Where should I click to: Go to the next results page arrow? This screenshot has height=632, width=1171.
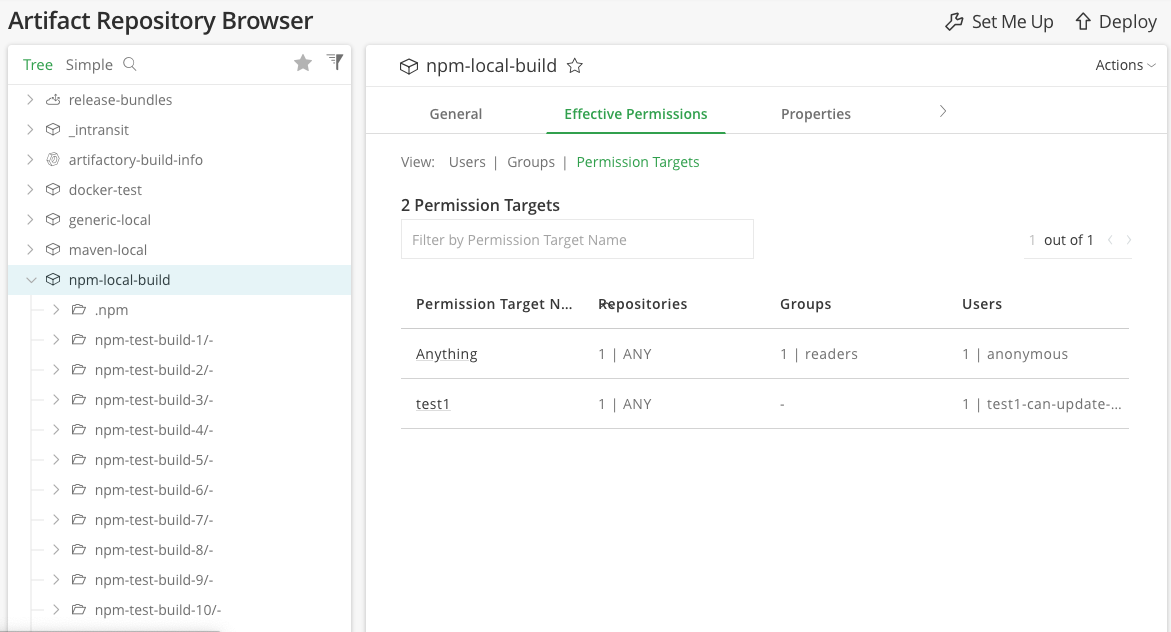point(1128,240)
